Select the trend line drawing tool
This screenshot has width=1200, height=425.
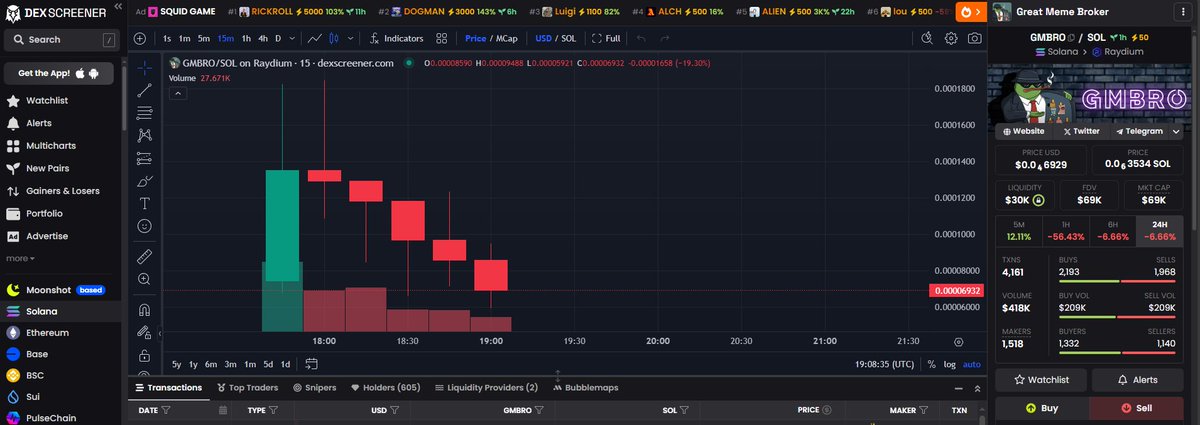pos(144,90)
